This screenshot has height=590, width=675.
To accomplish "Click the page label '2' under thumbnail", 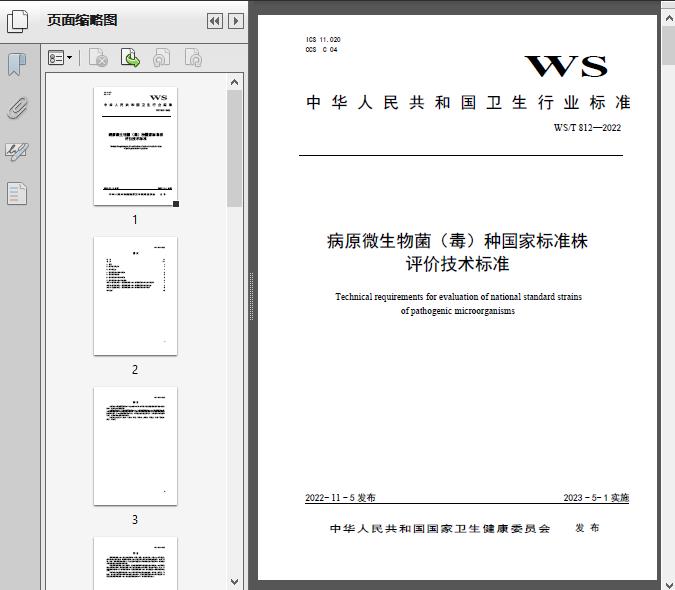I will pos(135,370).
